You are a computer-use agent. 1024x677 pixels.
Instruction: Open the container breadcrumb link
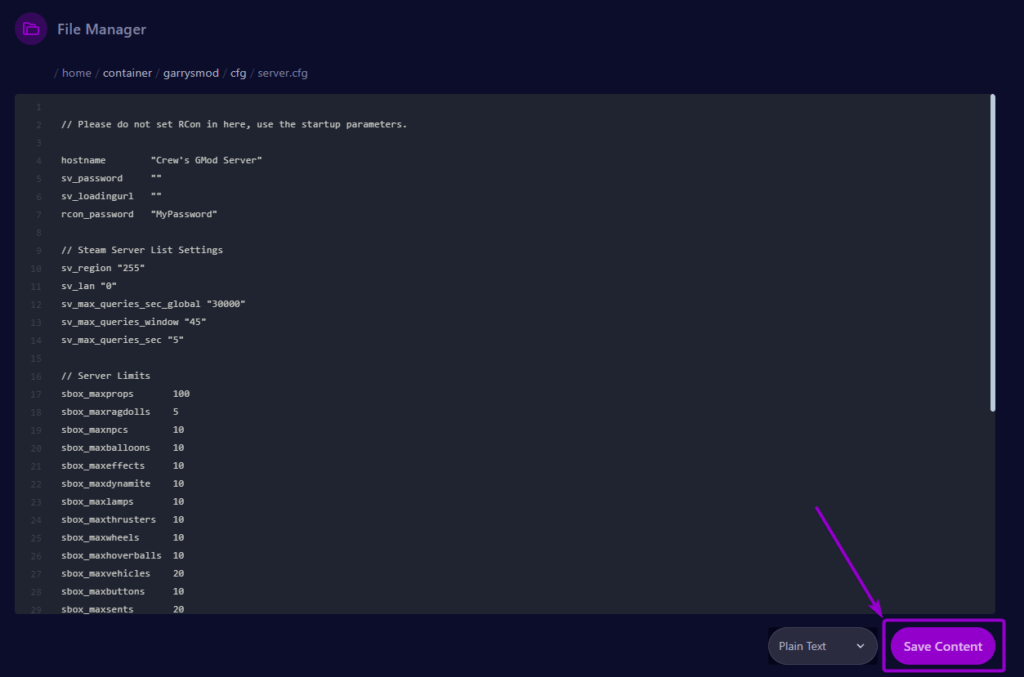127,73
